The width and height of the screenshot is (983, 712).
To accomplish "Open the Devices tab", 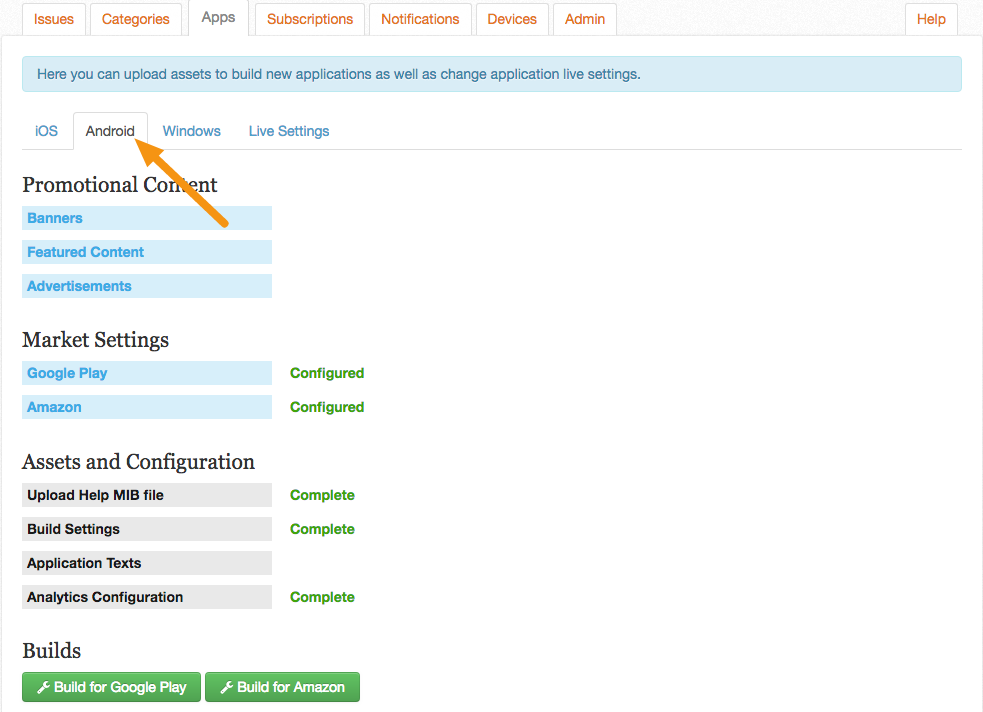I will [512, 19].
